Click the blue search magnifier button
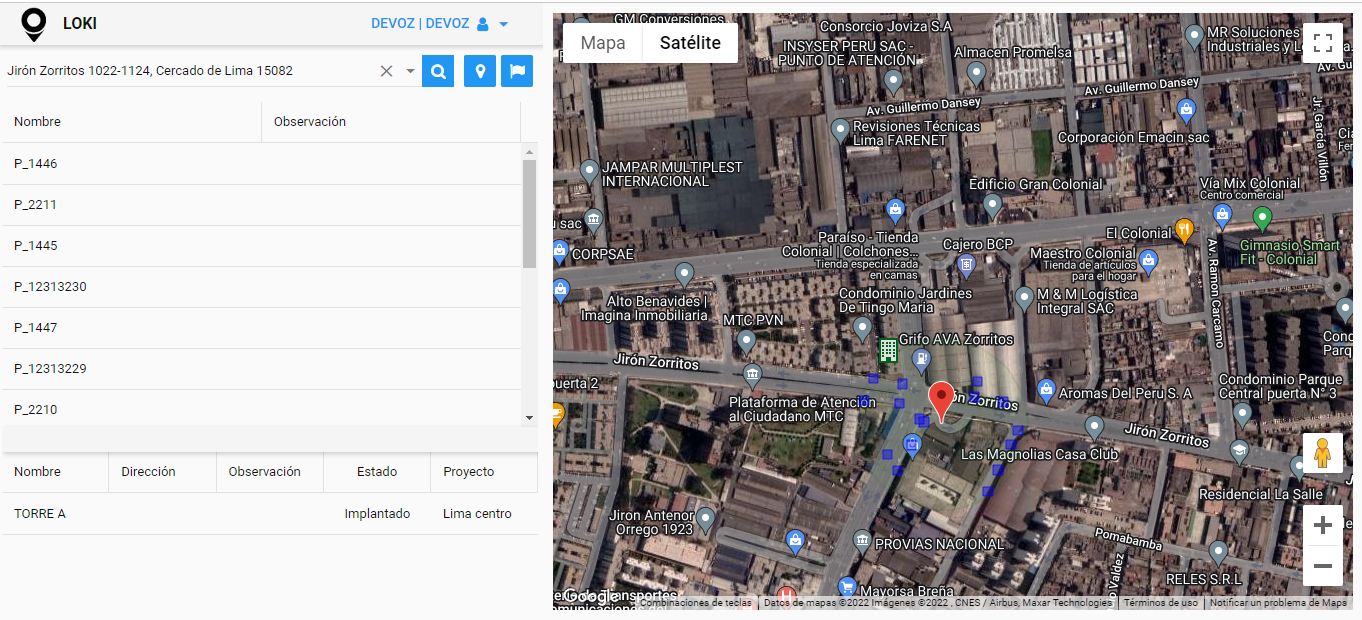The image size is (1362, 620). click(x=438, y=71)
